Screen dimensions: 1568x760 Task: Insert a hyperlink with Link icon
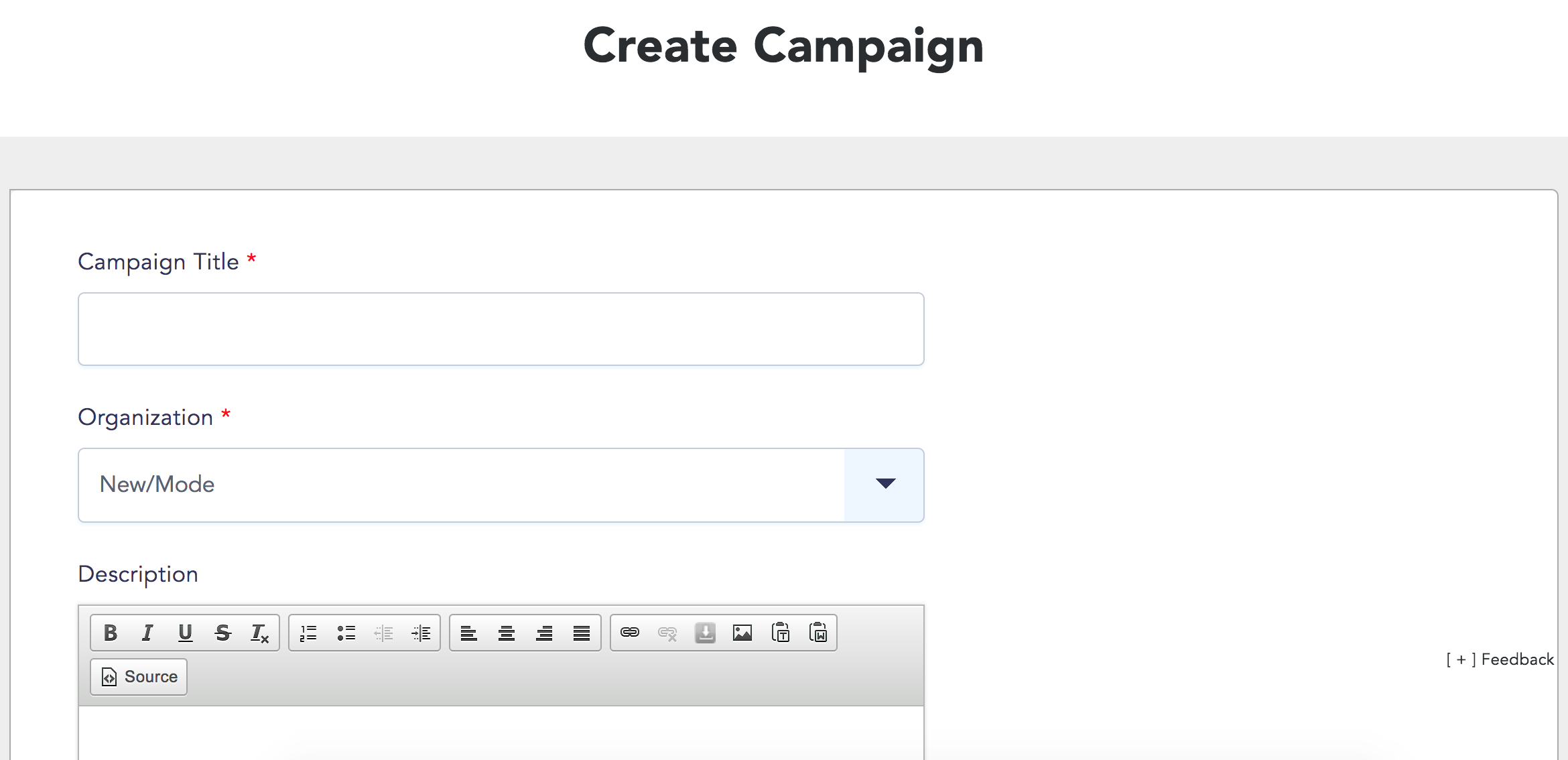[x=630, y=633]
